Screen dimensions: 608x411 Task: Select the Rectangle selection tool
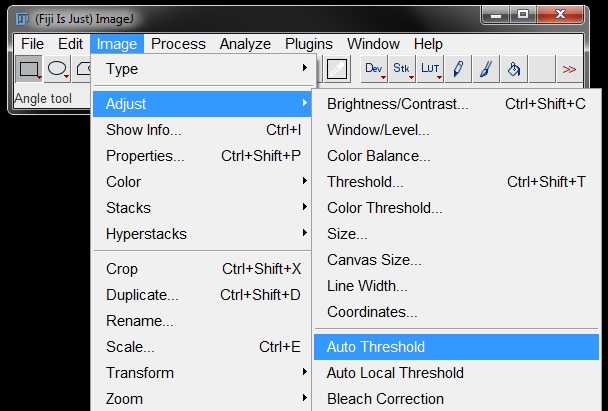pos(29,69)
